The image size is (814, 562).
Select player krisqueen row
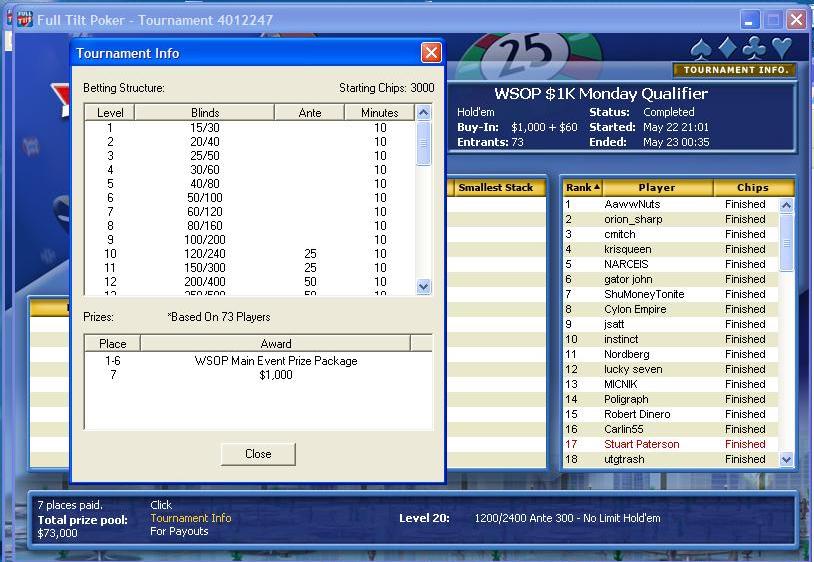[x=671, y=250]
